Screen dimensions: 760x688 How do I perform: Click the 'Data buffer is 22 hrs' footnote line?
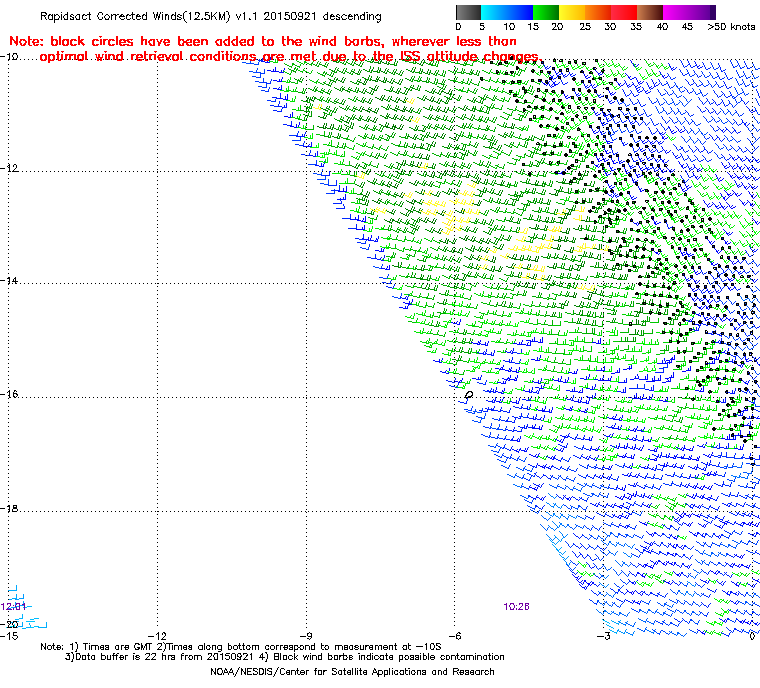tap(285, 657)
